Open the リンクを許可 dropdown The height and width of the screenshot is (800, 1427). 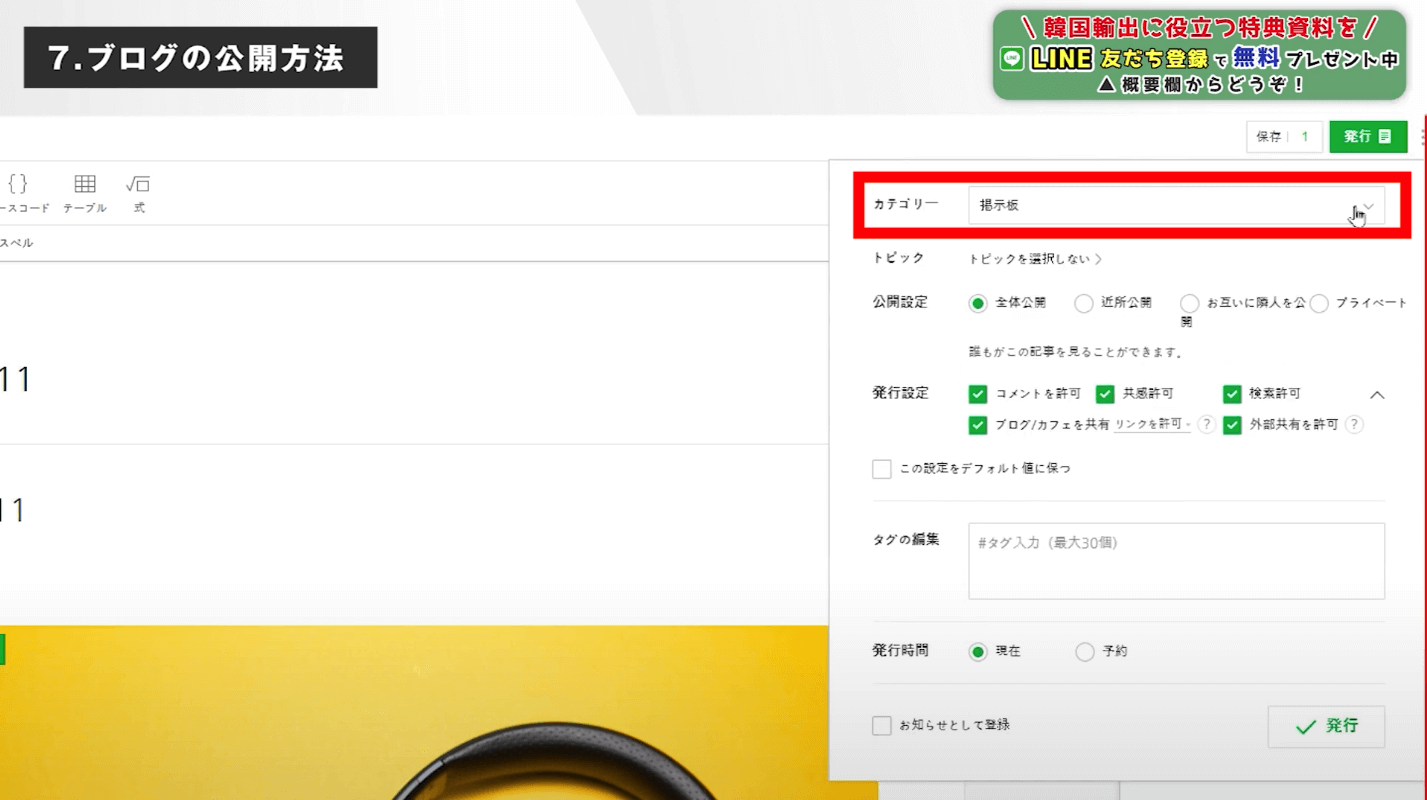coord(1152,425)
